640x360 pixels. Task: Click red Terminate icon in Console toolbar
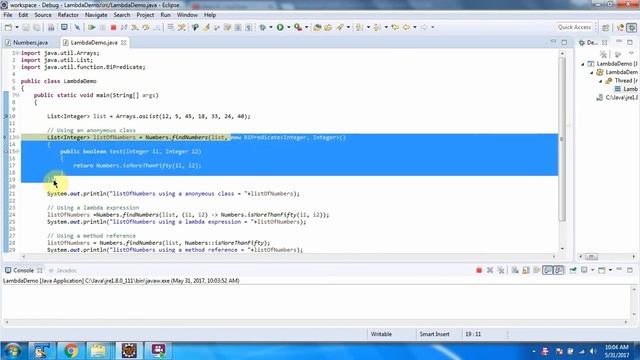(479, 270)
